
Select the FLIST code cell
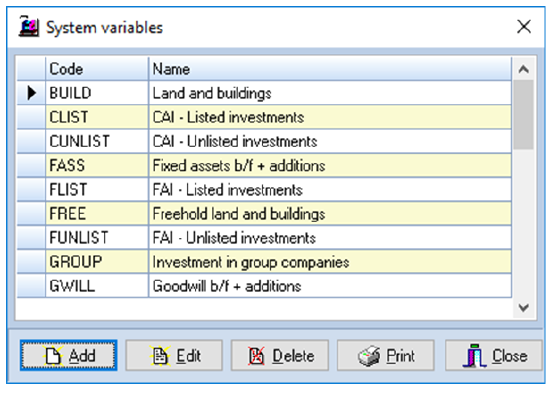click(x=97, y=190)
